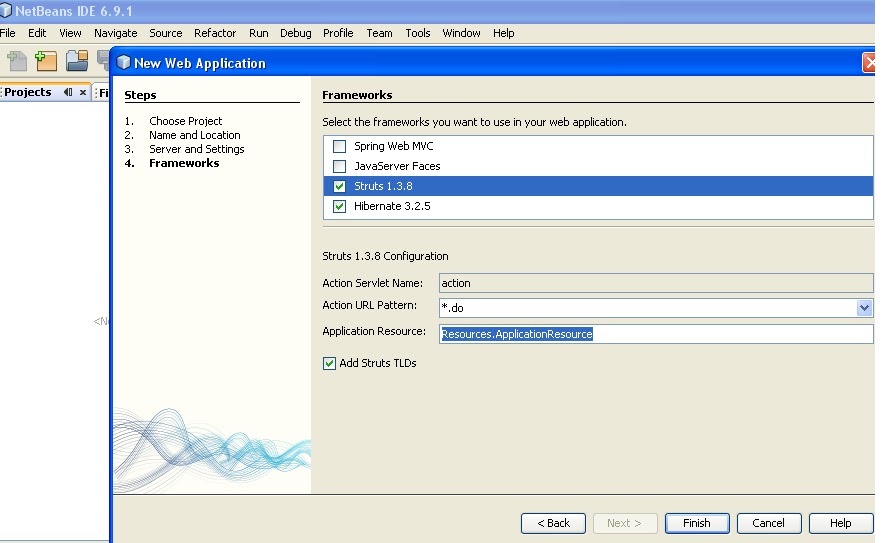Open the Run menu
Viewport: 885px width, 543px height.
click(x=259, y=33)
